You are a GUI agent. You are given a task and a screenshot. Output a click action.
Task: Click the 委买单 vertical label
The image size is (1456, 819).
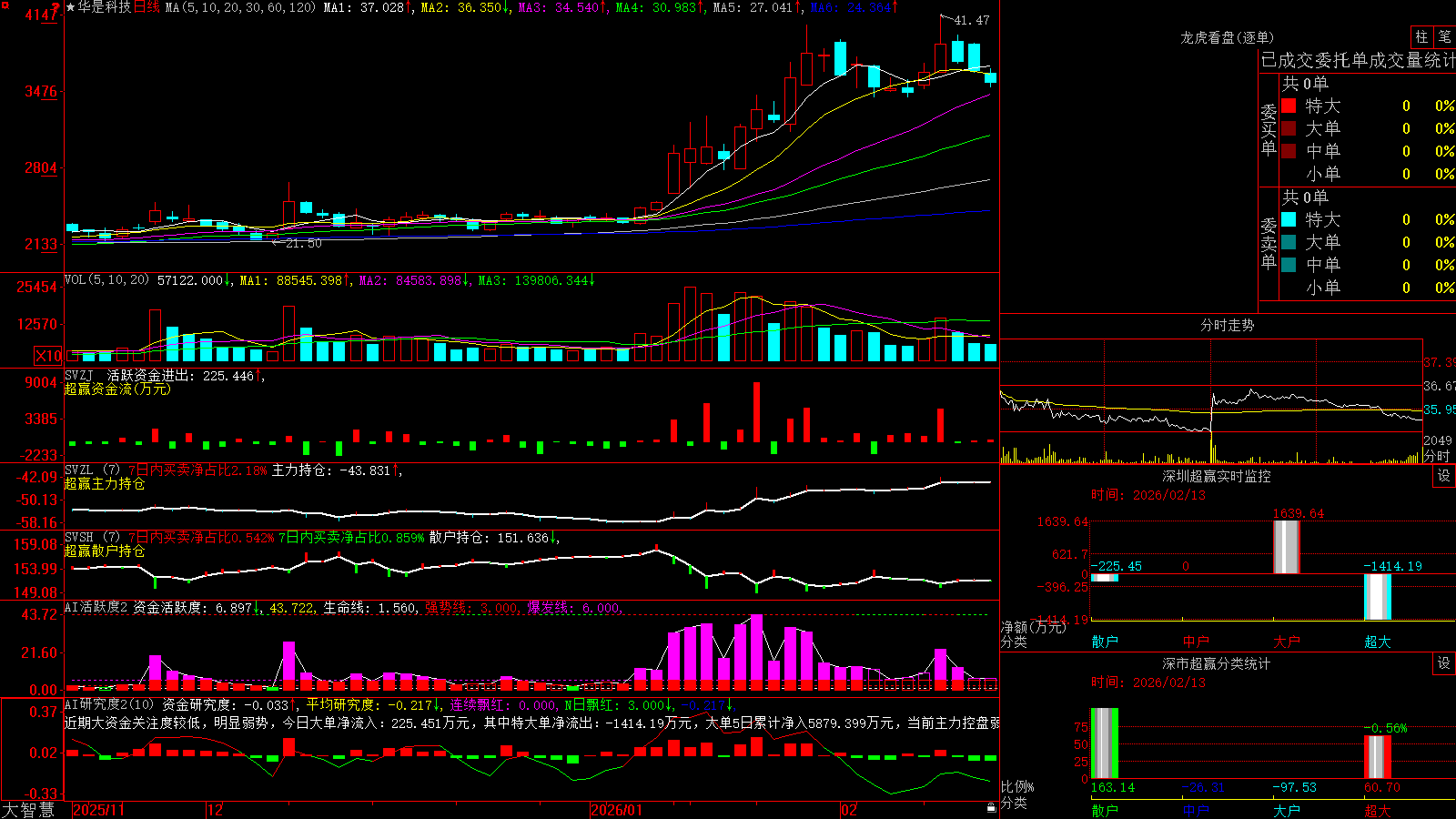[1269, 130]
